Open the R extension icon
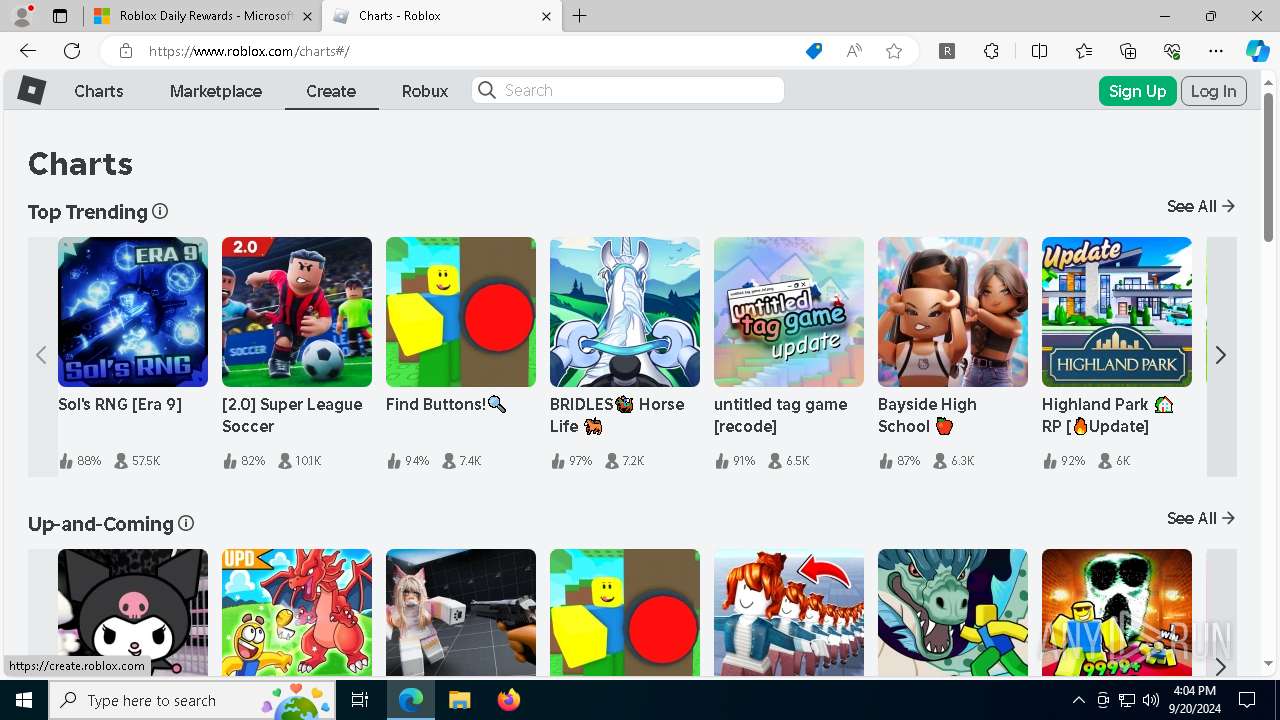Image resolution: width=1280 pixels, height=720 pixels. click(x=947, y=51)
